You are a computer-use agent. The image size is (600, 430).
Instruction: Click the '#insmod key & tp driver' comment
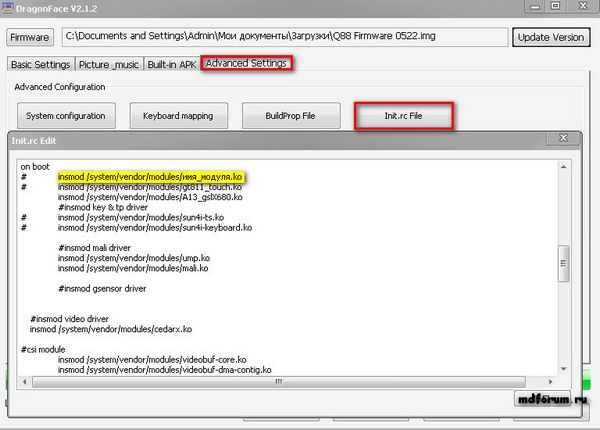[x=103, y=207]
